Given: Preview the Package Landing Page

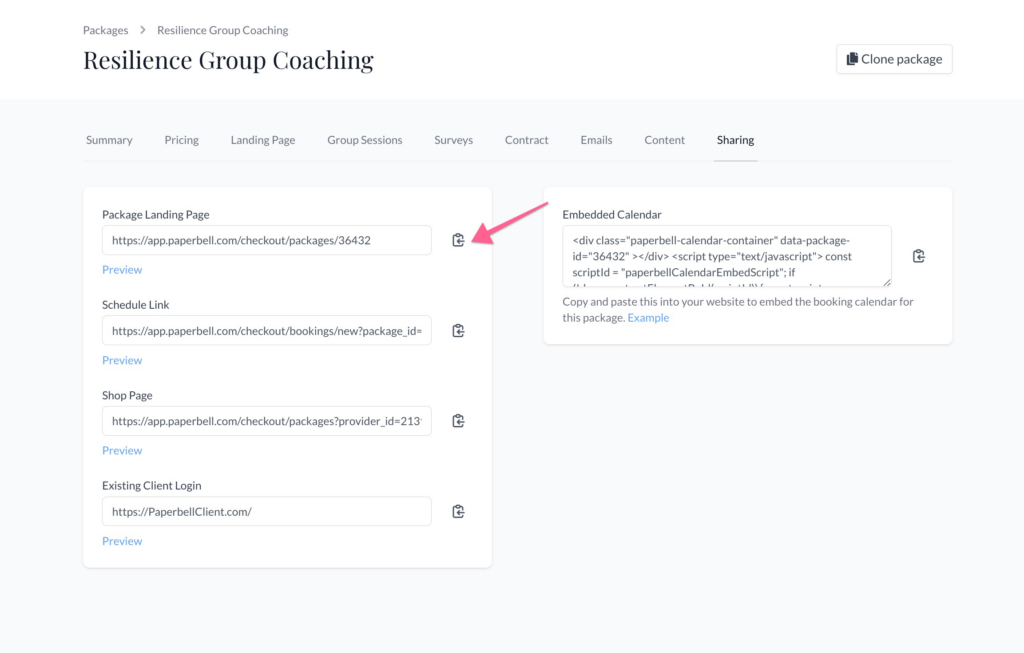Looking at the screenshot, I should (x=122, y=270).
